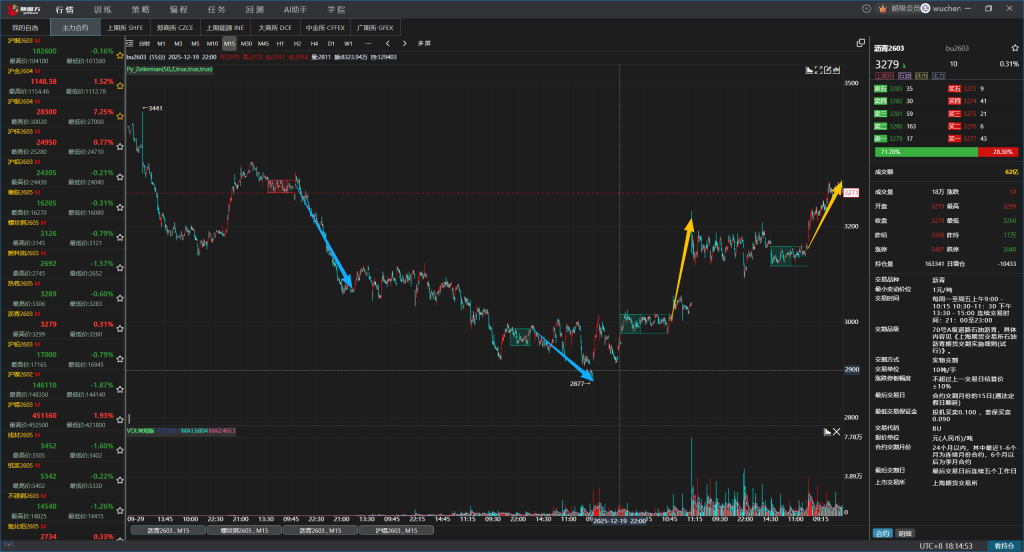Open the 多屏 multi-screen layout menu
This screenshot has height=552, width=1024.
click(424, 44)
